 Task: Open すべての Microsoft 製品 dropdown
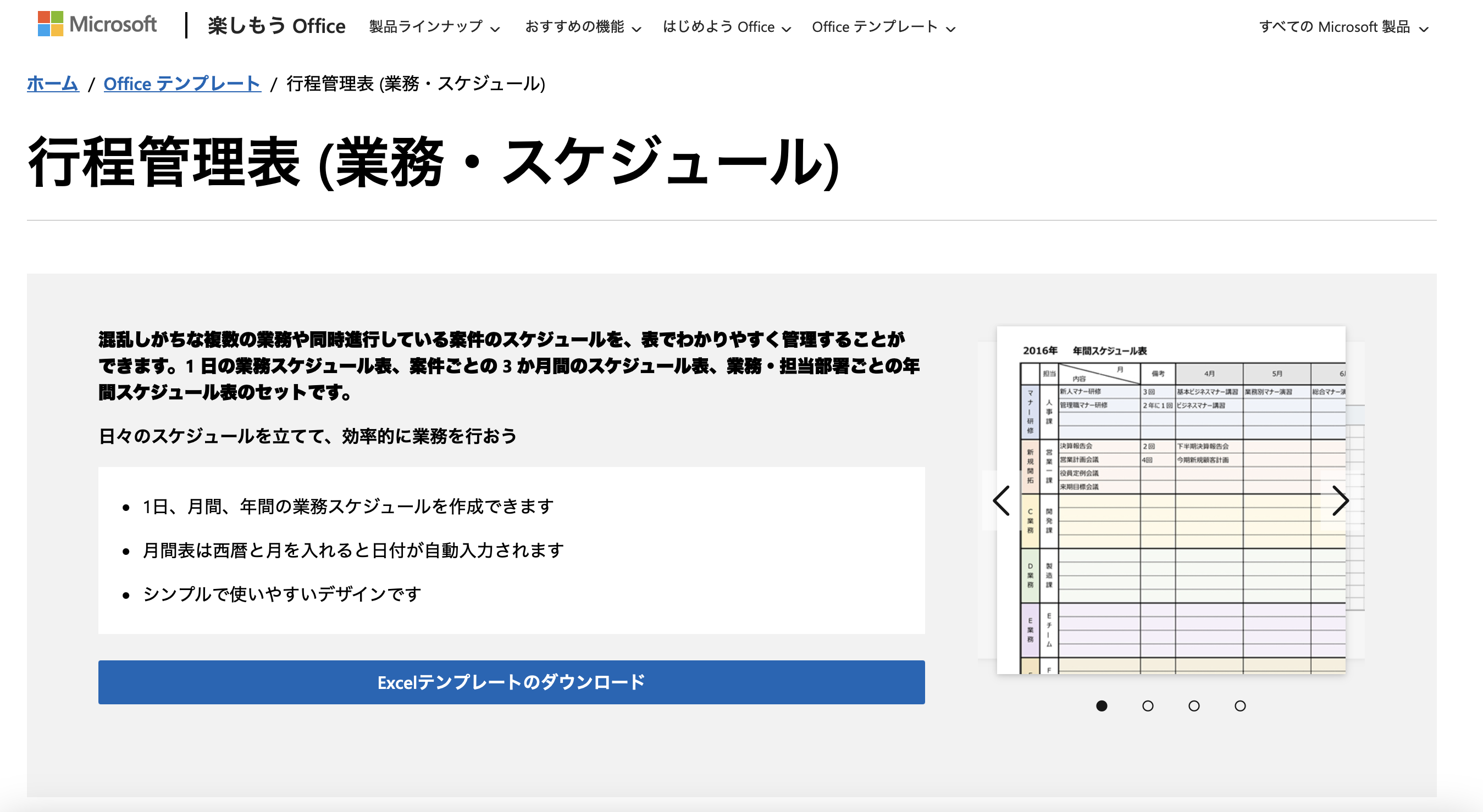coord(1344,26)
